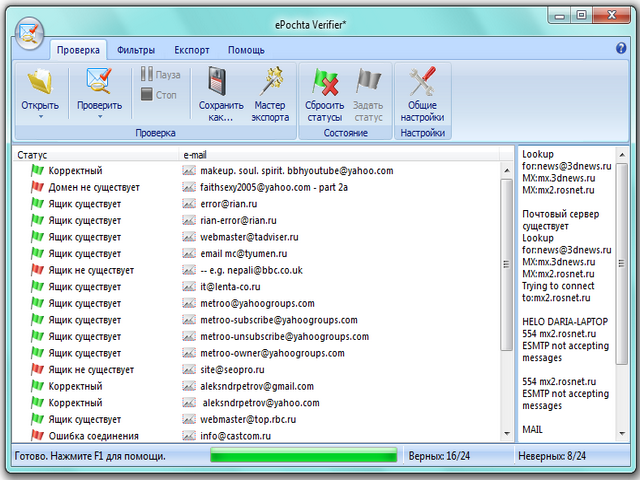Image resolution: width=640 pixels, height=480 pixels.
Task: Minimize the ePochta Verifier window
Action: 560,16
